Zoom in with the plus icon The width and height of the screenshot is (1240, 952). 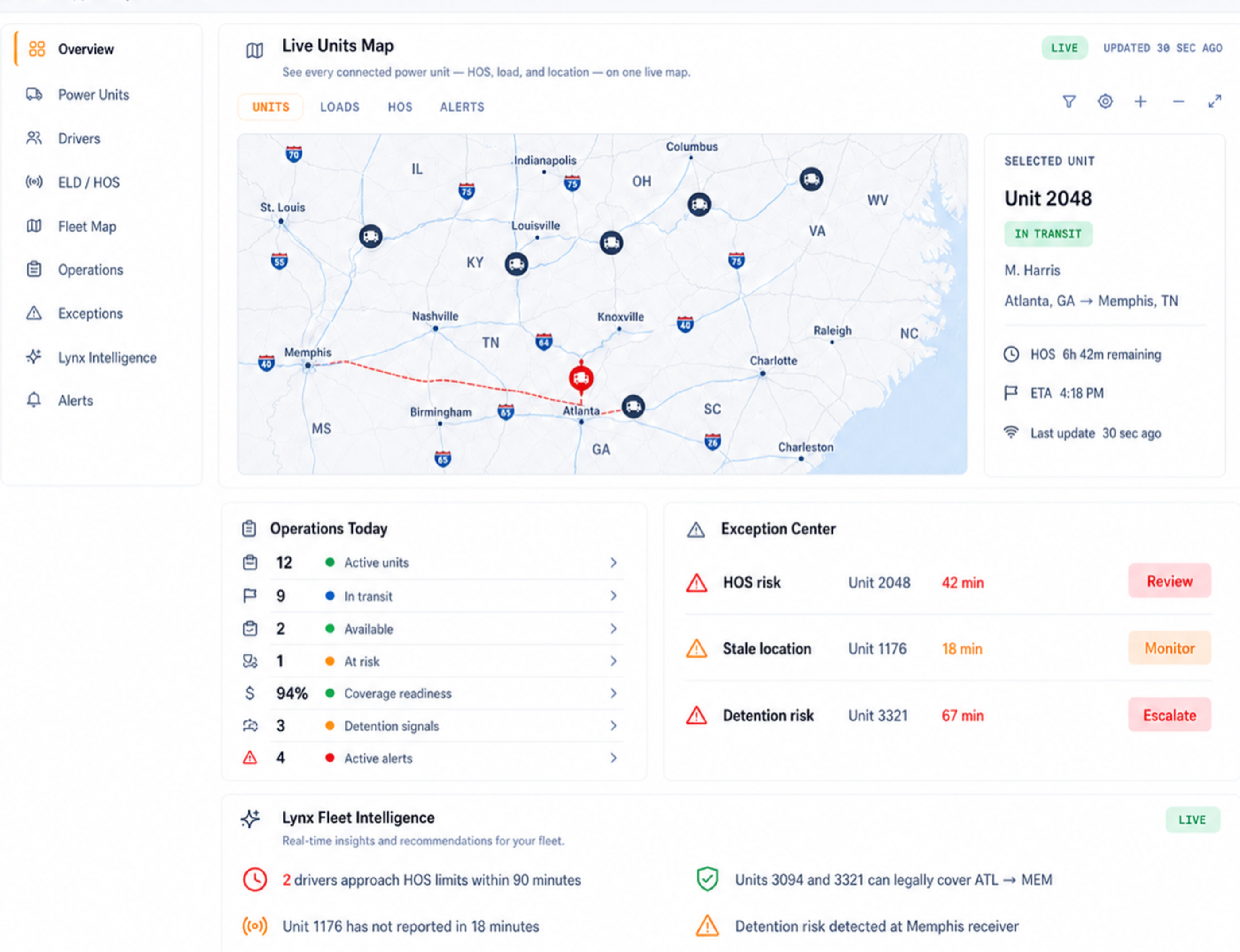tap(1140, 101)
